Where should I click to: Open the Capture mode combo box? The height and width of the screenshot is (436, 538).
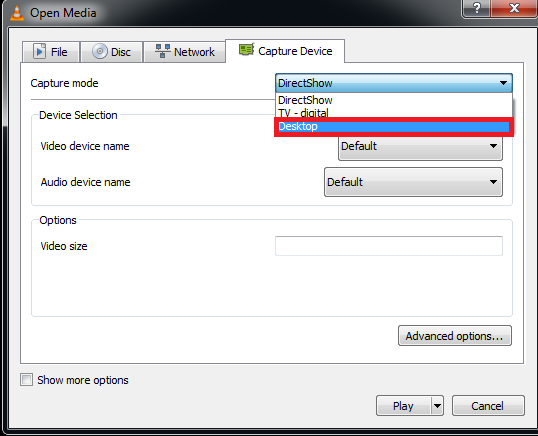394,83
